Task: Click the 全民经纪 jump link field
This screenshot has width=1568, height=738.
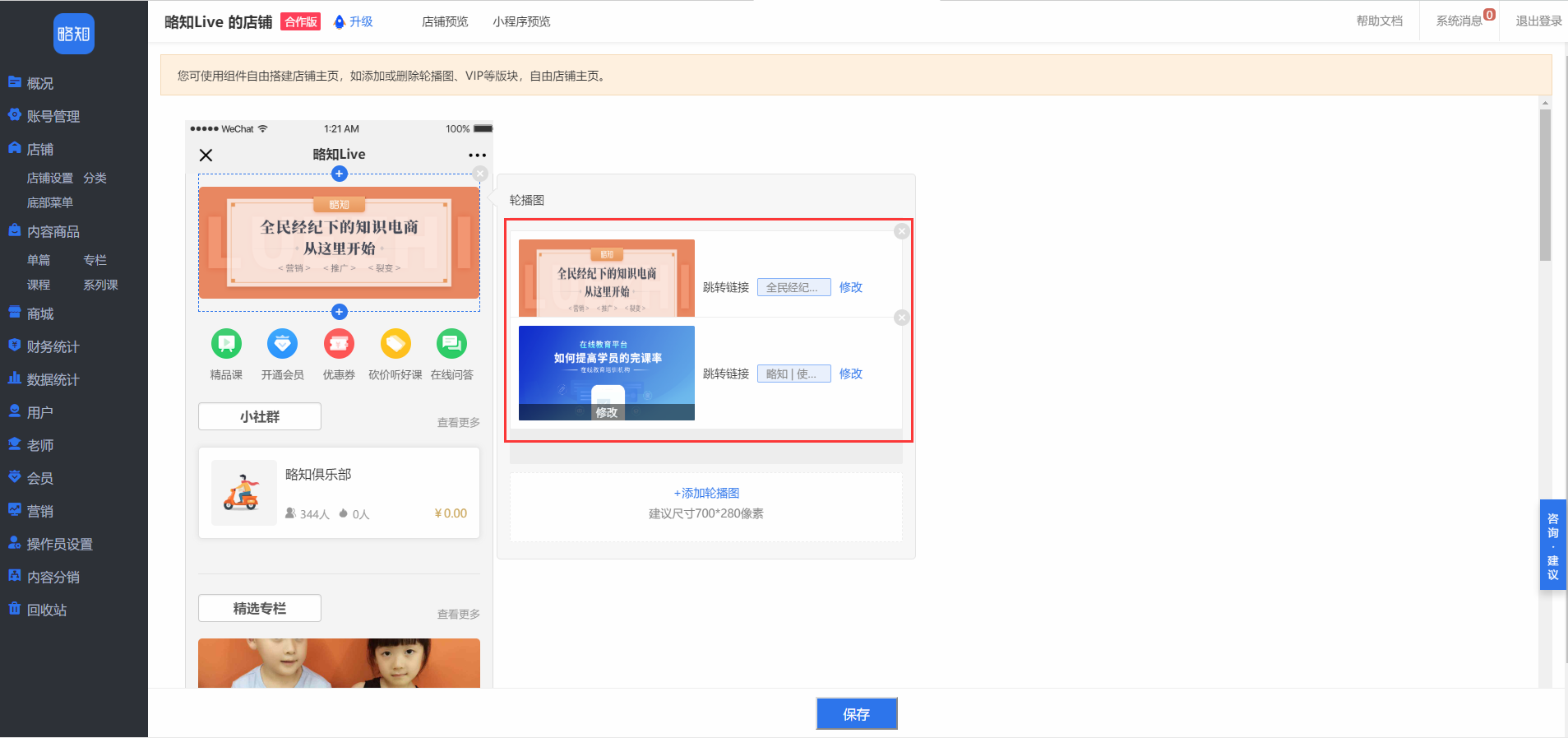Action: pyautogui.click(x=794, y=287)
